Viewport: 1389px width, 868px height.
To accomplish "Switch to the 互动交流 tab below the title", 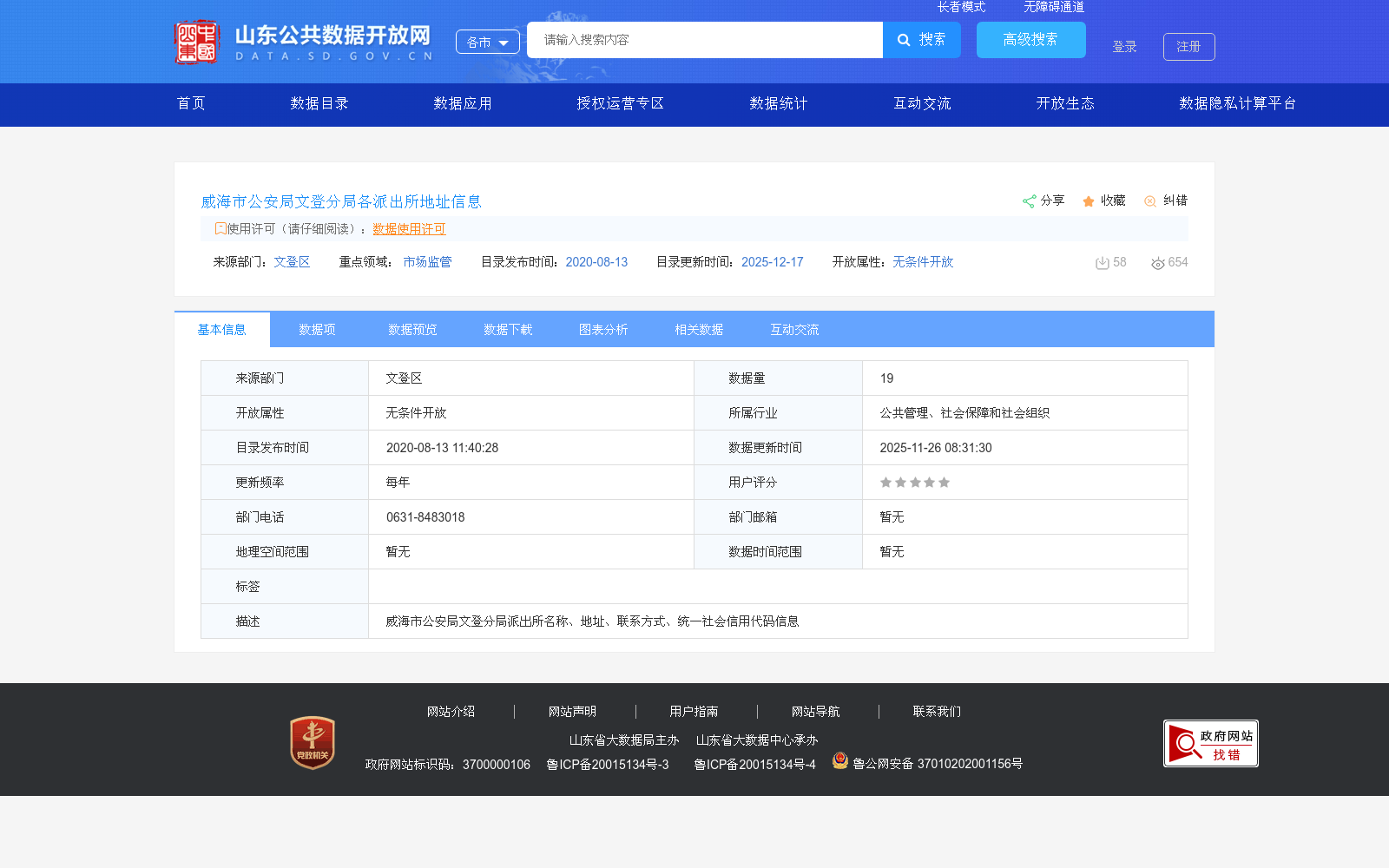I will click(x=794, y=330).
